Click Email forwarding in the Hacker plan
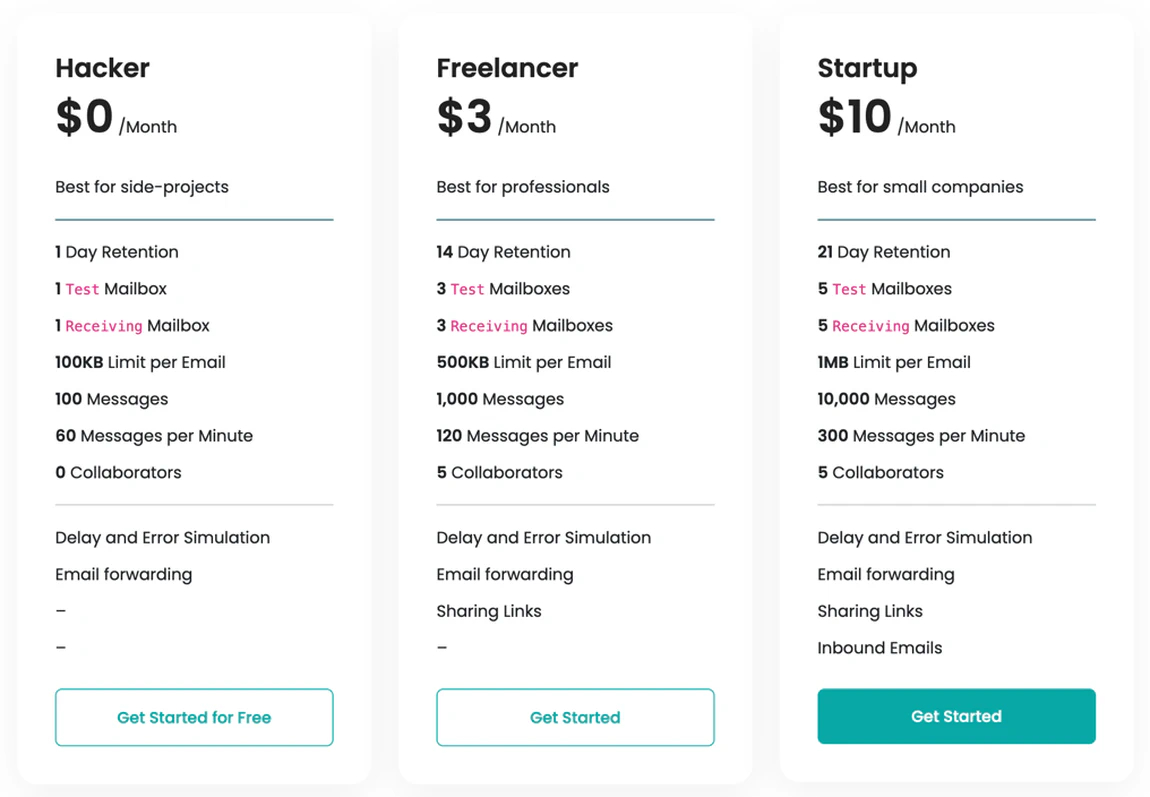Viewport: 1150px width, 797px height. (123, 574)
